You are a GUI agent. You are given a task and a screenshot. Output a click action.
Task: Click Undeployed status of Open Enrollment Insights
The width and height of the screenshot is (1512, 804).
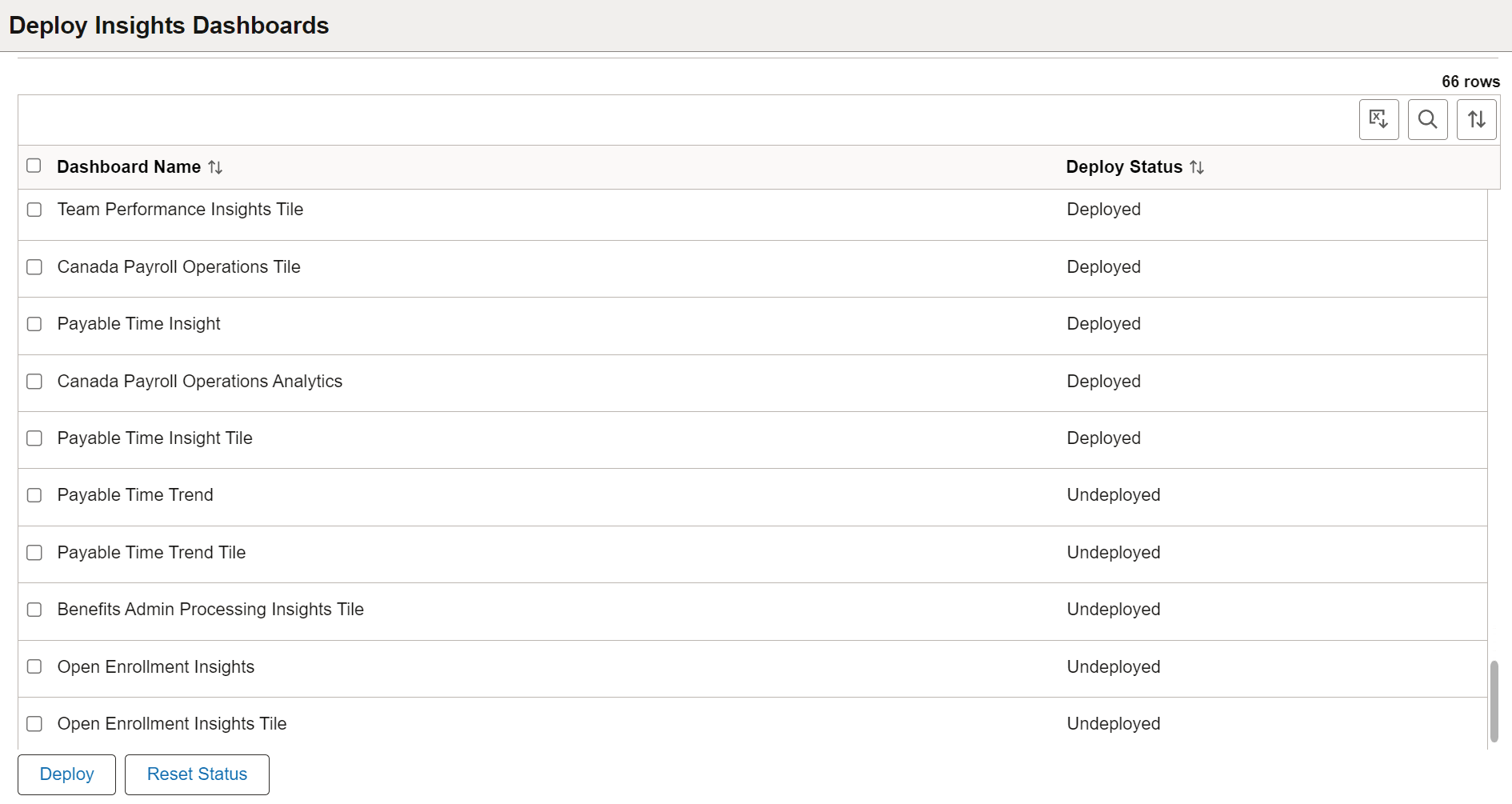(1114, 667)
